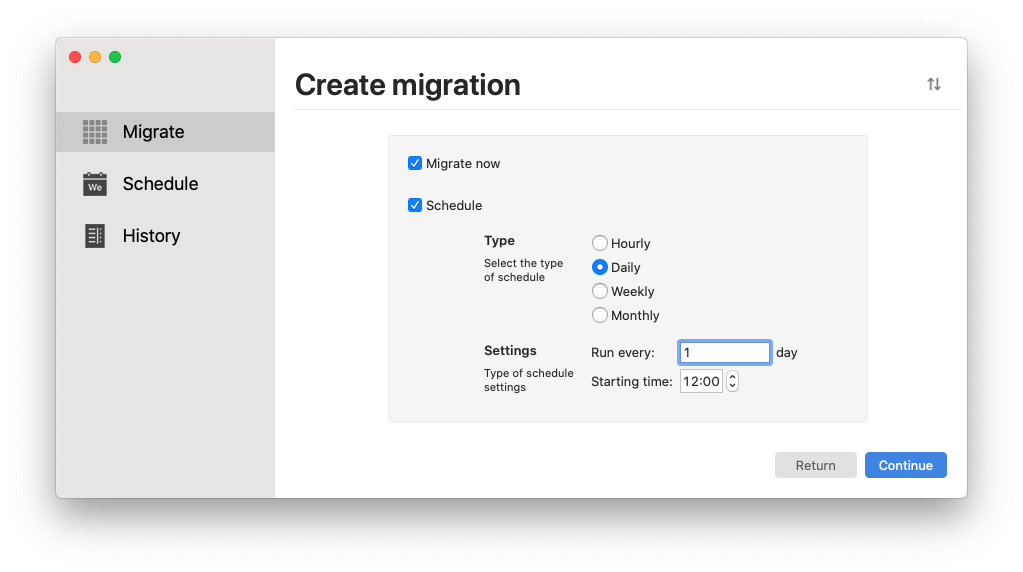Select the Hourly schedule type
Viewport: 1023px width, 572px height.
pos(600,243)
